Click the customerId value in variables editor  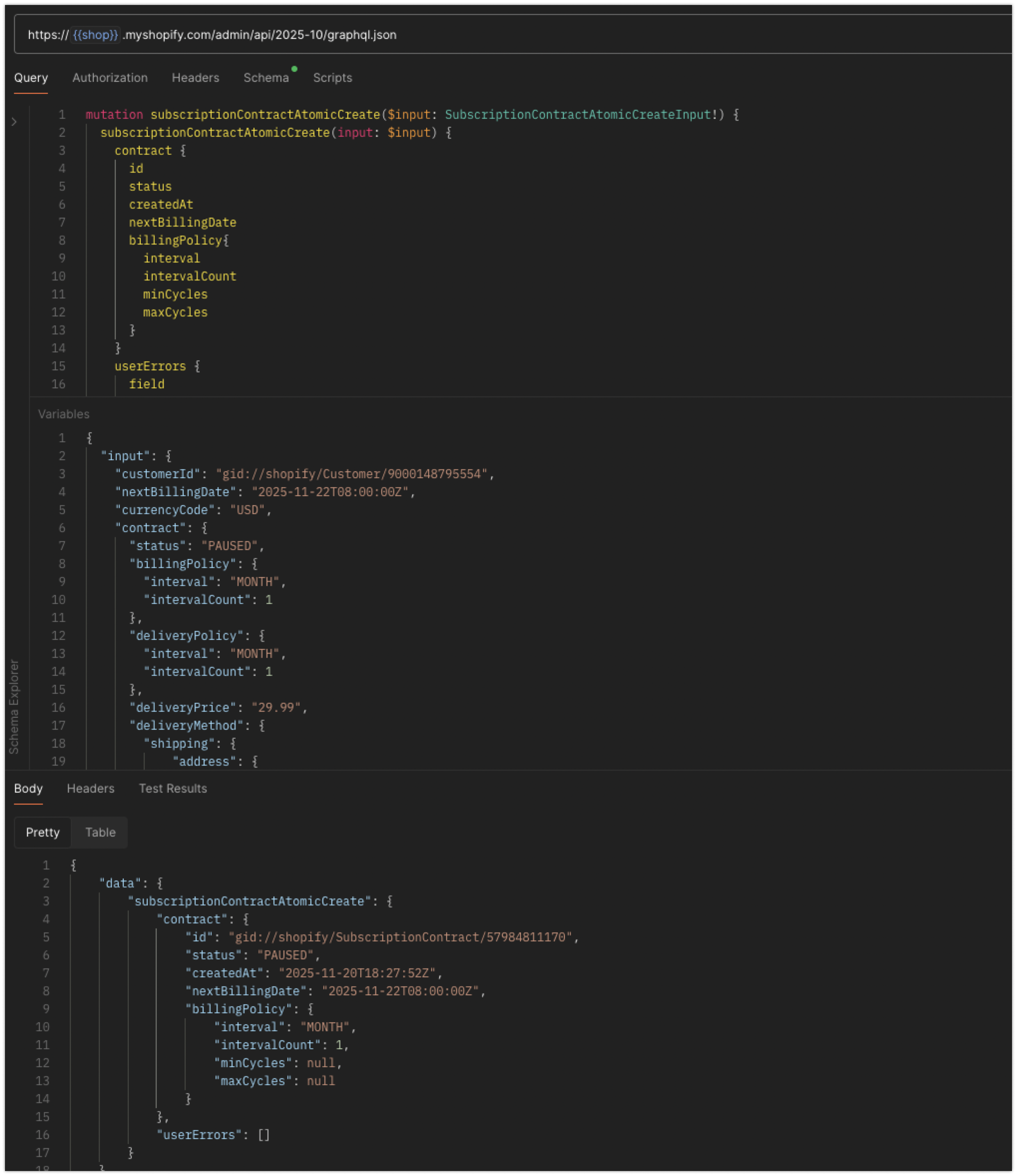[352, 474]
